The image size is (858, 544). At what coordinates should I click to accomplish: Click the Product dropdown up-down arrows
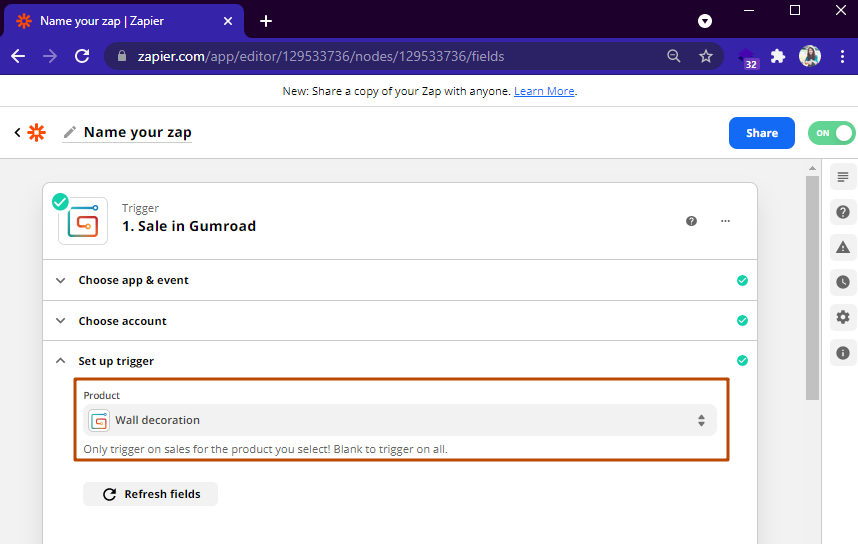coord(701,420)
